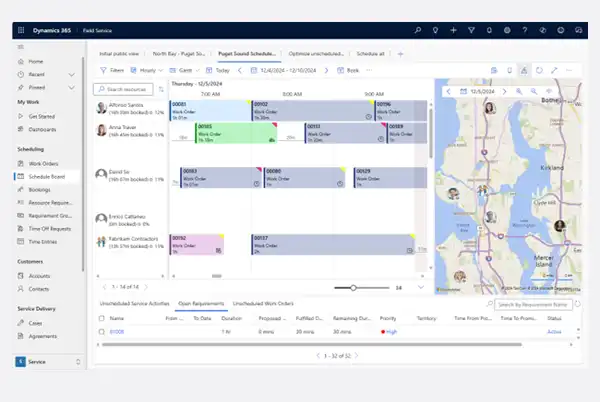Click the plus icon in top bar

pyautogui.click(x=454, y=30)
